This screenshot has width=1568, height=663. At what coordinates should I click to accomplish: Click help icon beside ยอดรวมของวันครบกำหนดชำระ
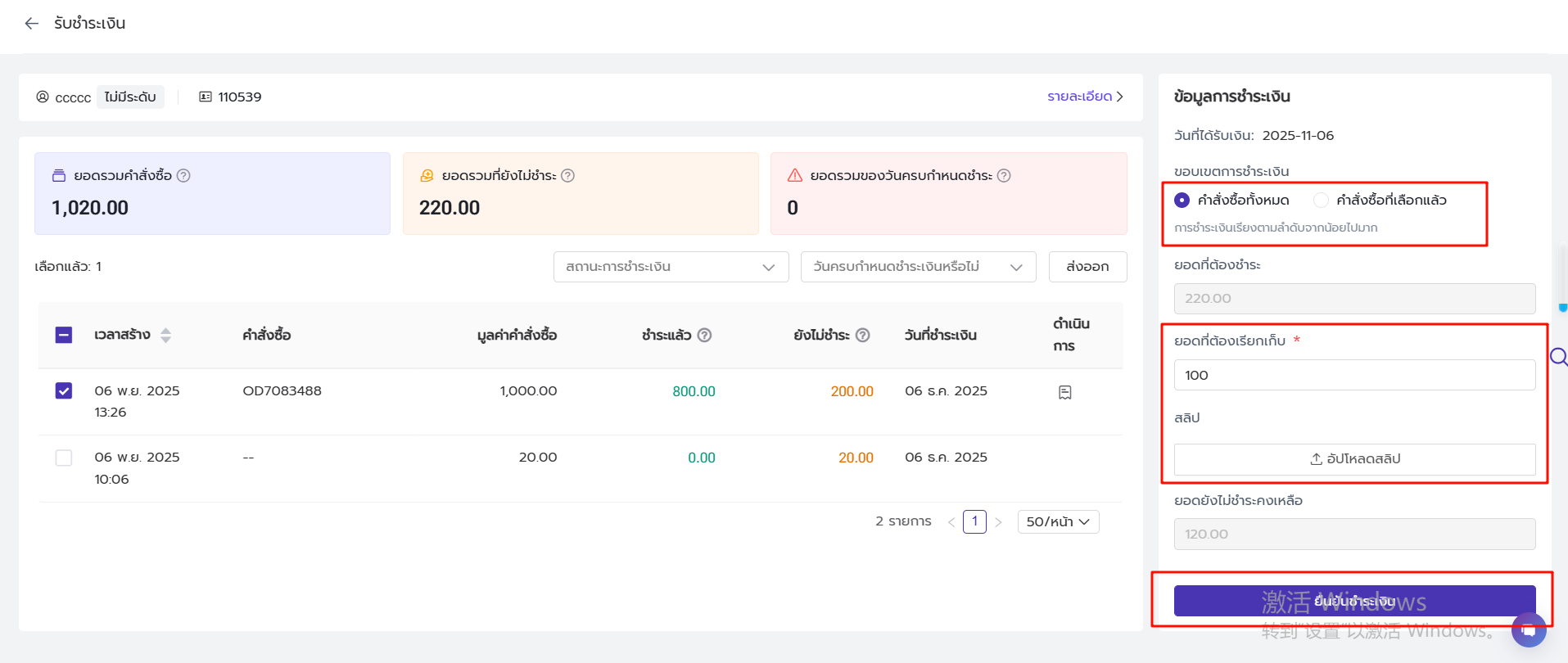coord(1004,176)
